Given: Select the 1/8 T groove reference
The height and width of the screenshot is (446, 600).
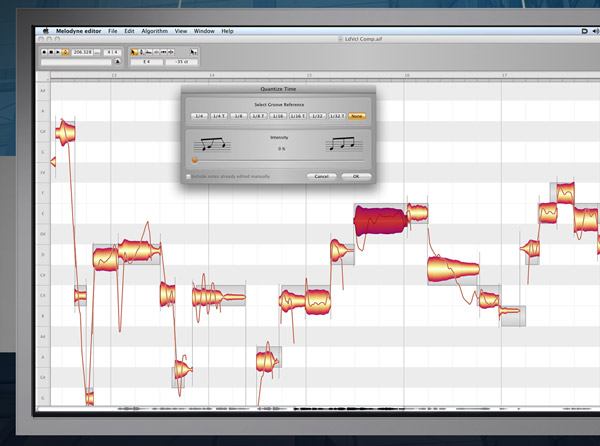Looking at the screenshot, I should (x=258, y=116).
